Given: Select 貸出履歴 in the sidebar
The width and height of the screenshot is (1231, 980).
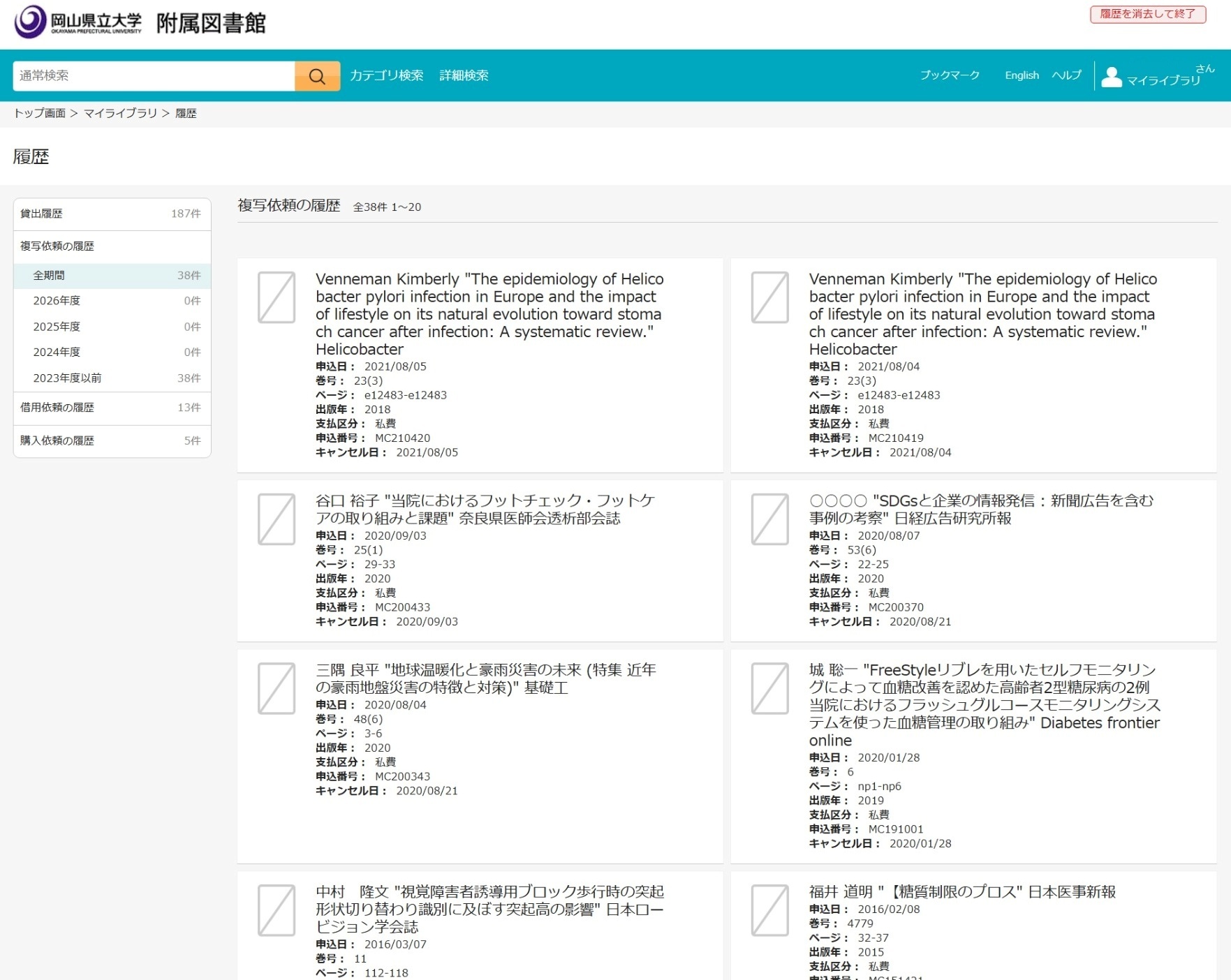Looking at the screenshot, I should point(42,214).
